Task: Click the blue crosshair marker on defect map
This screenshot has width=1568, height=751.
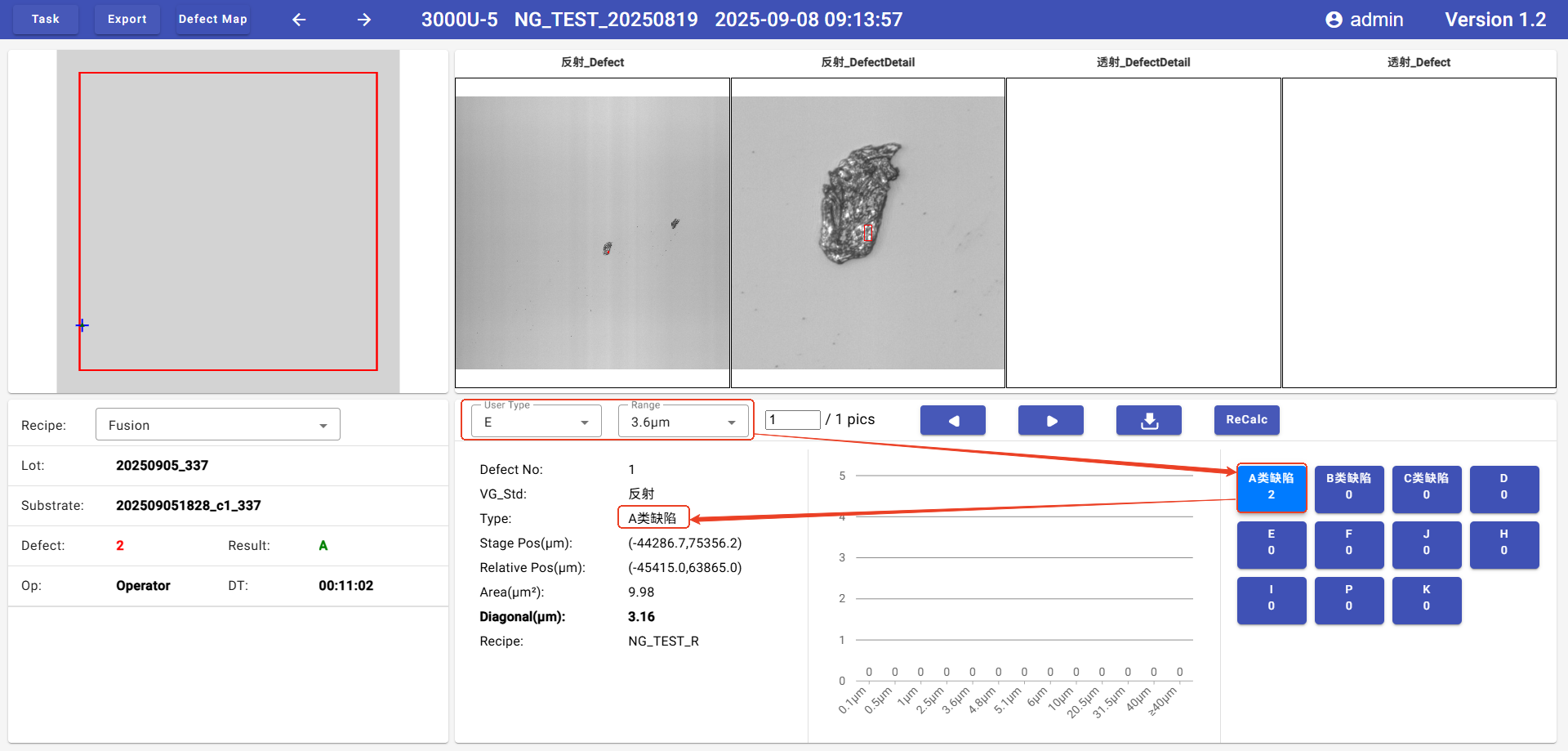Action: coord(82,325)
